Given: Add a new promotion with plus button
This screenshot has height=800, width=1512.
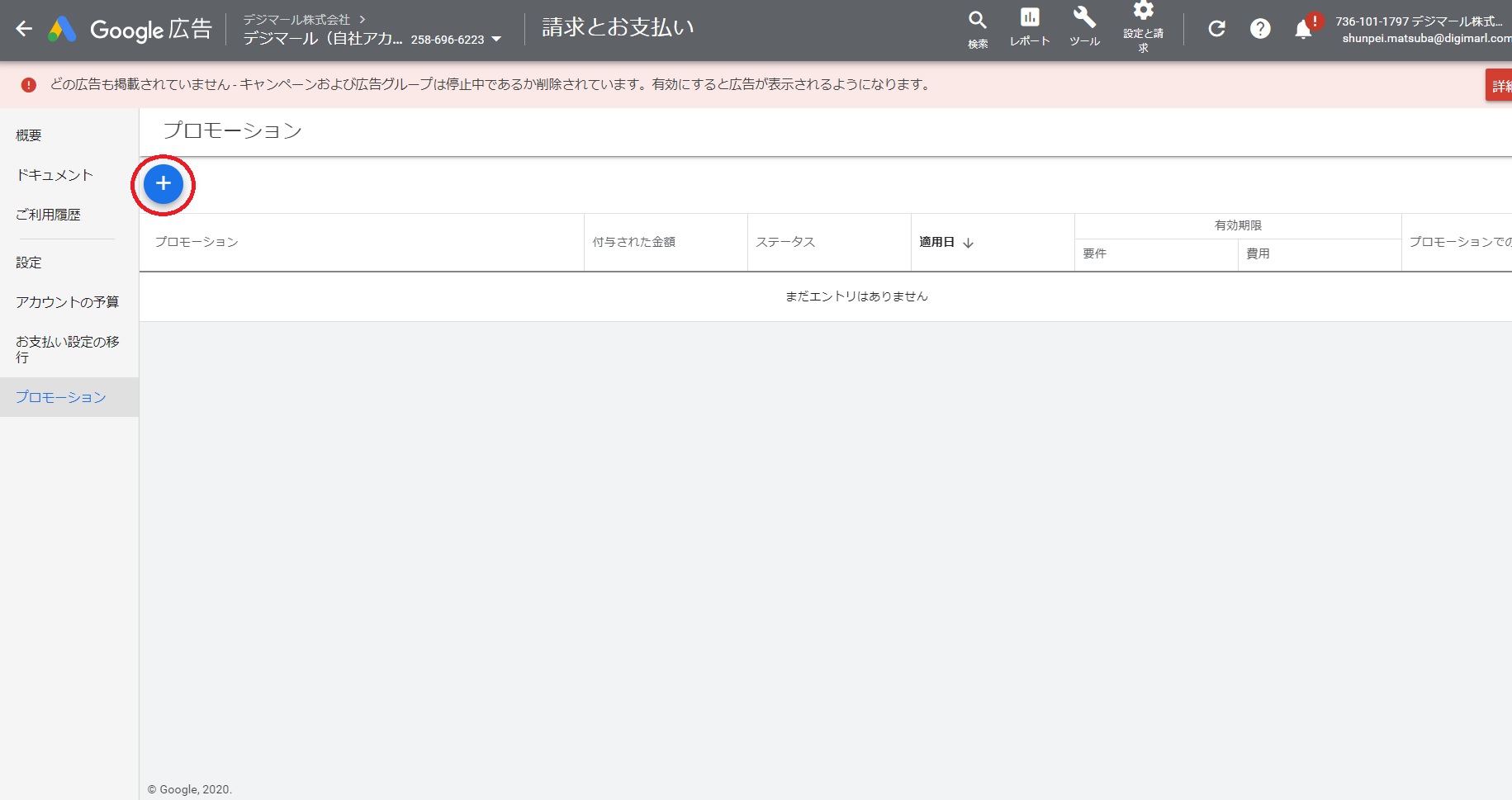Looking at the screenshot, I should point(164,184).
